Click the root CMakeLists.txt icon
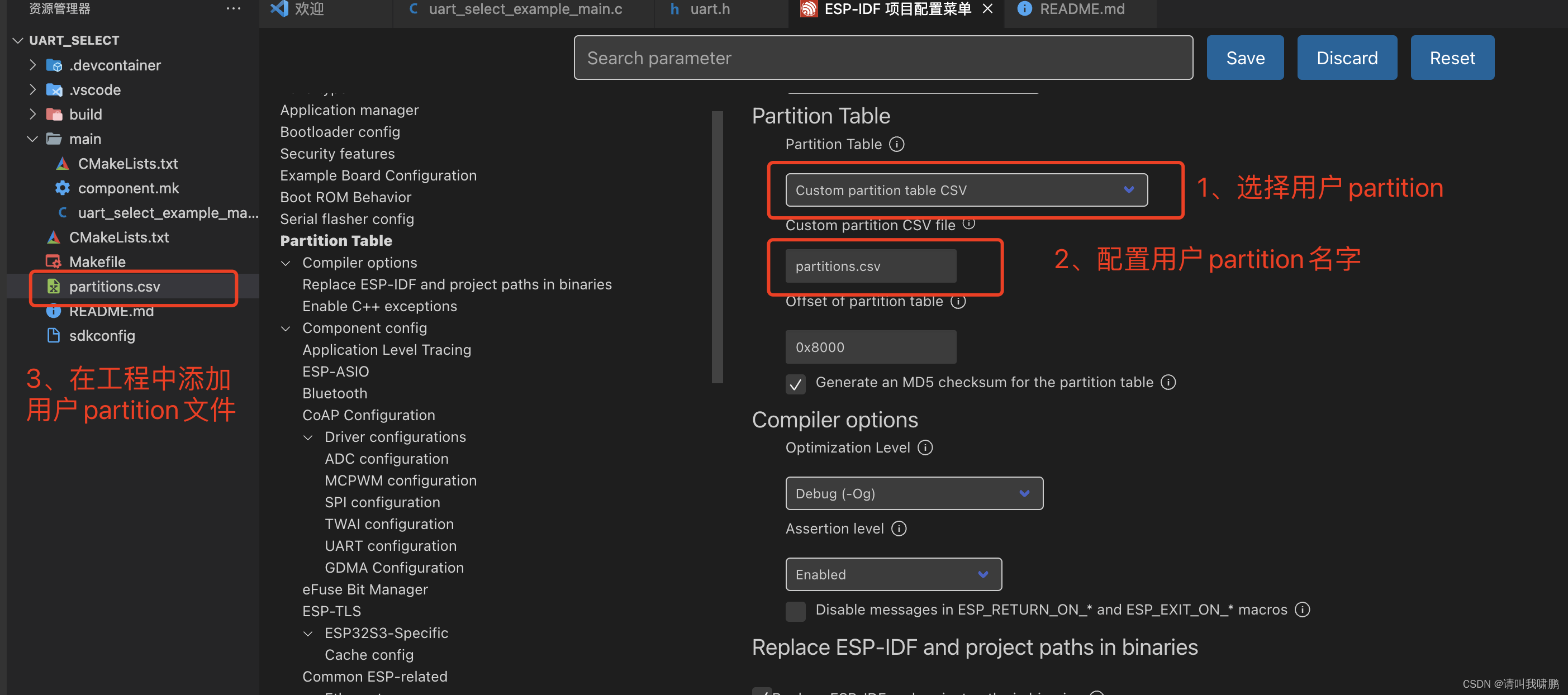Image resolution: width=1568 pixels, height=695 pixels. click(54, 237)
